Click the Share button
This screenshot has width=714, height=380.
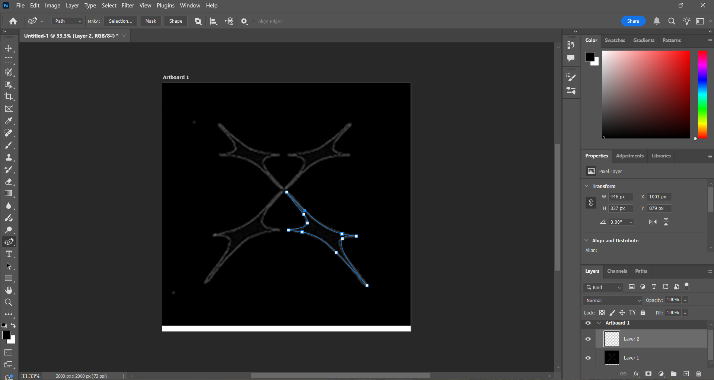(x=633, y=21)
